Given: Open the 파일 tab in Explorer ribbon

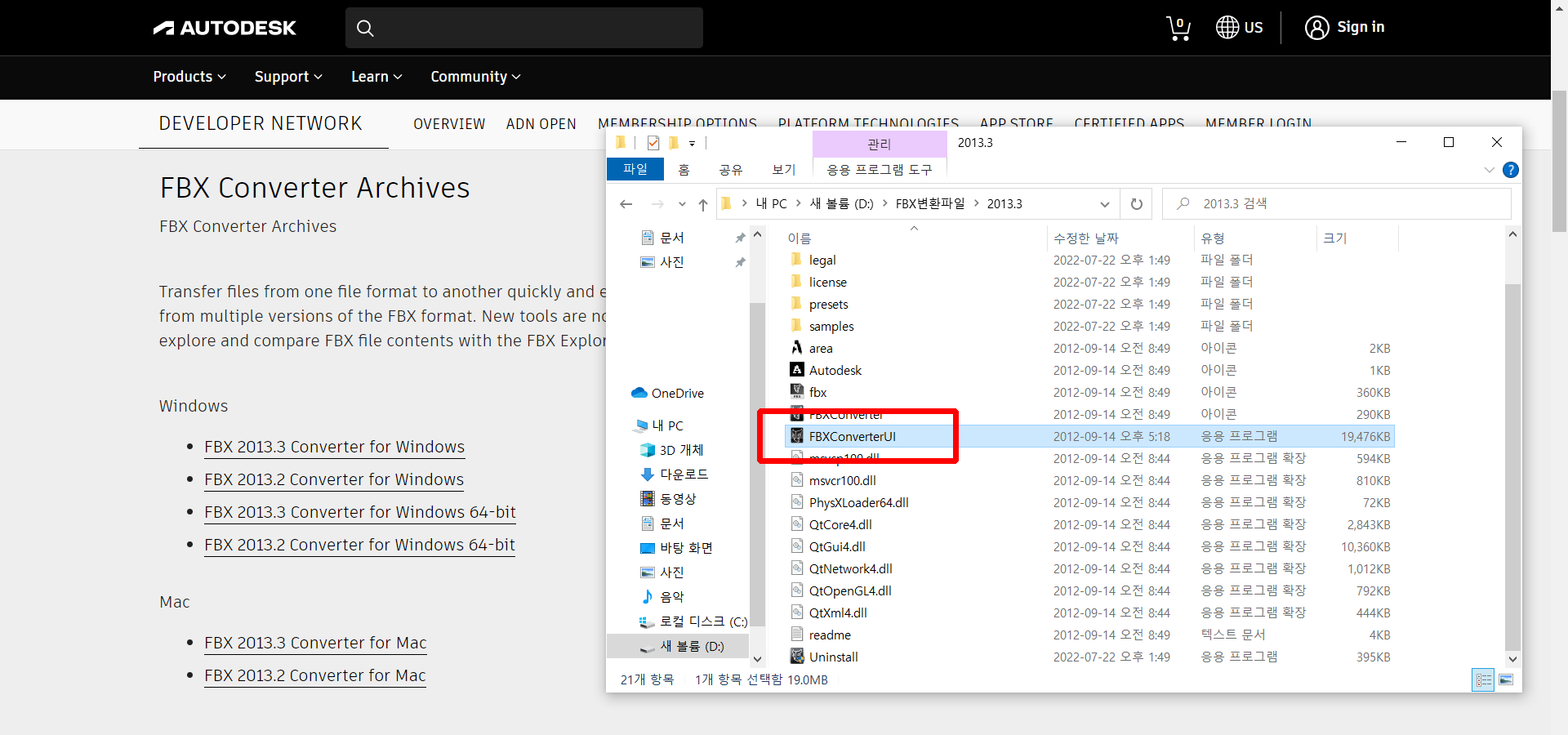Looking at the screenshot, I should click(x=635, y=169).
